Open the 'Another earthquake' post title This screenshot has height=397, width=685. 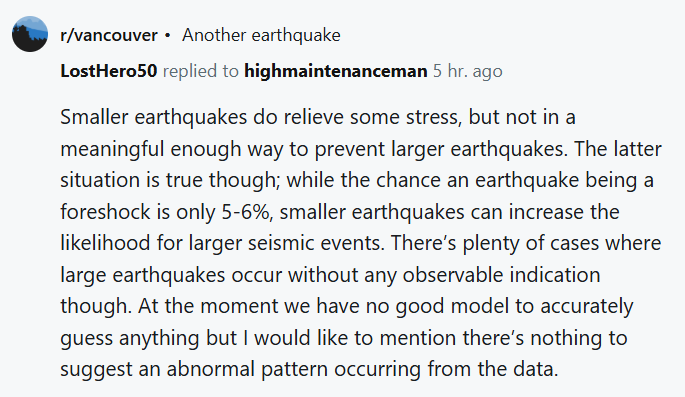click(x=261, y=35)
